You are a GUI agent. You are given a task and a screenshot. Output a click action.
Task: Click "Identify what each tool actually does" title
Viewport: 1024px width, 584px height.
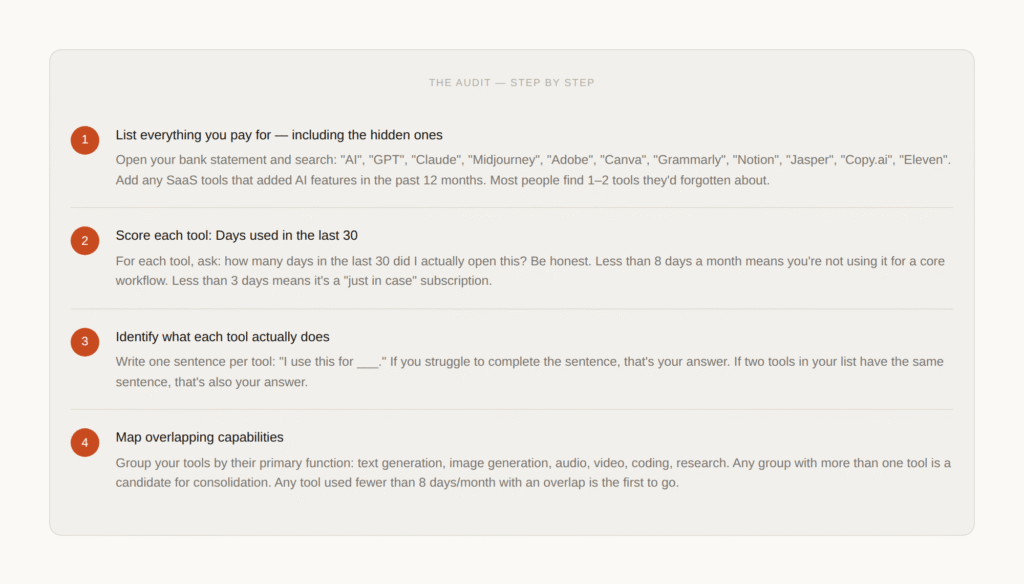tap(222, 337)
